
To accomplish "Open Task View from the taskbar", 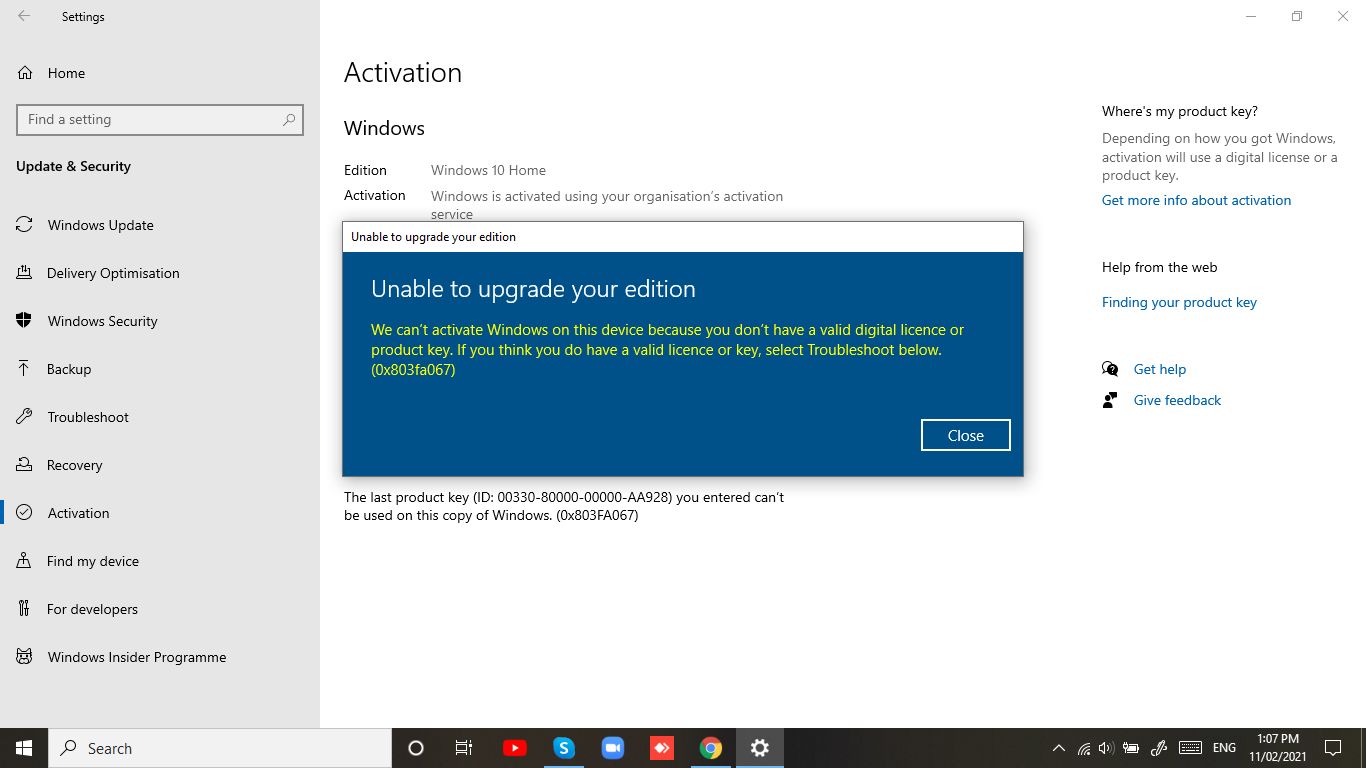I will [464, 748].
